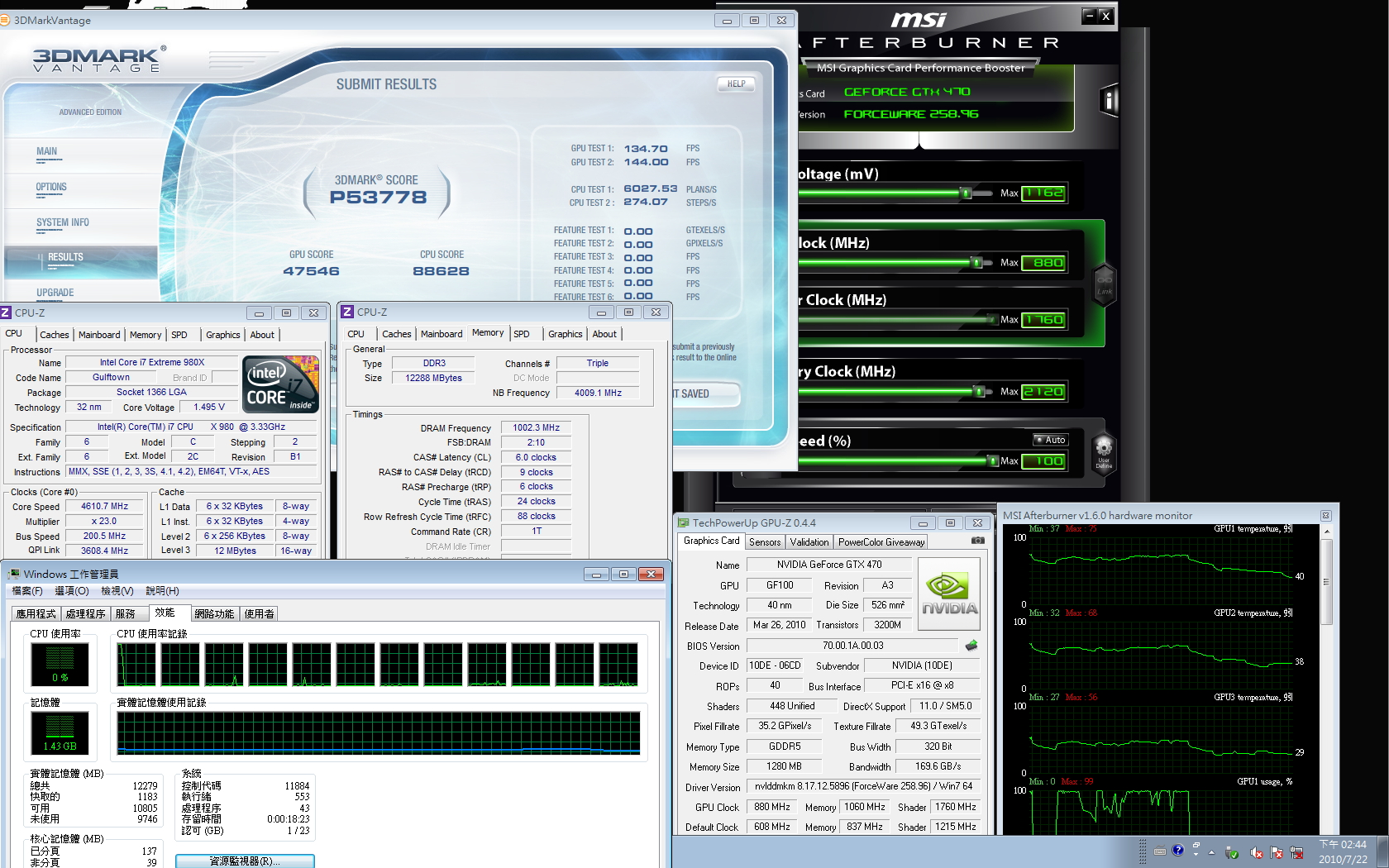Image resolution: width=1389 pixels, height=868 pixels.
Task: Toggle the Auto fan speed button
Action: point(1051,440)
